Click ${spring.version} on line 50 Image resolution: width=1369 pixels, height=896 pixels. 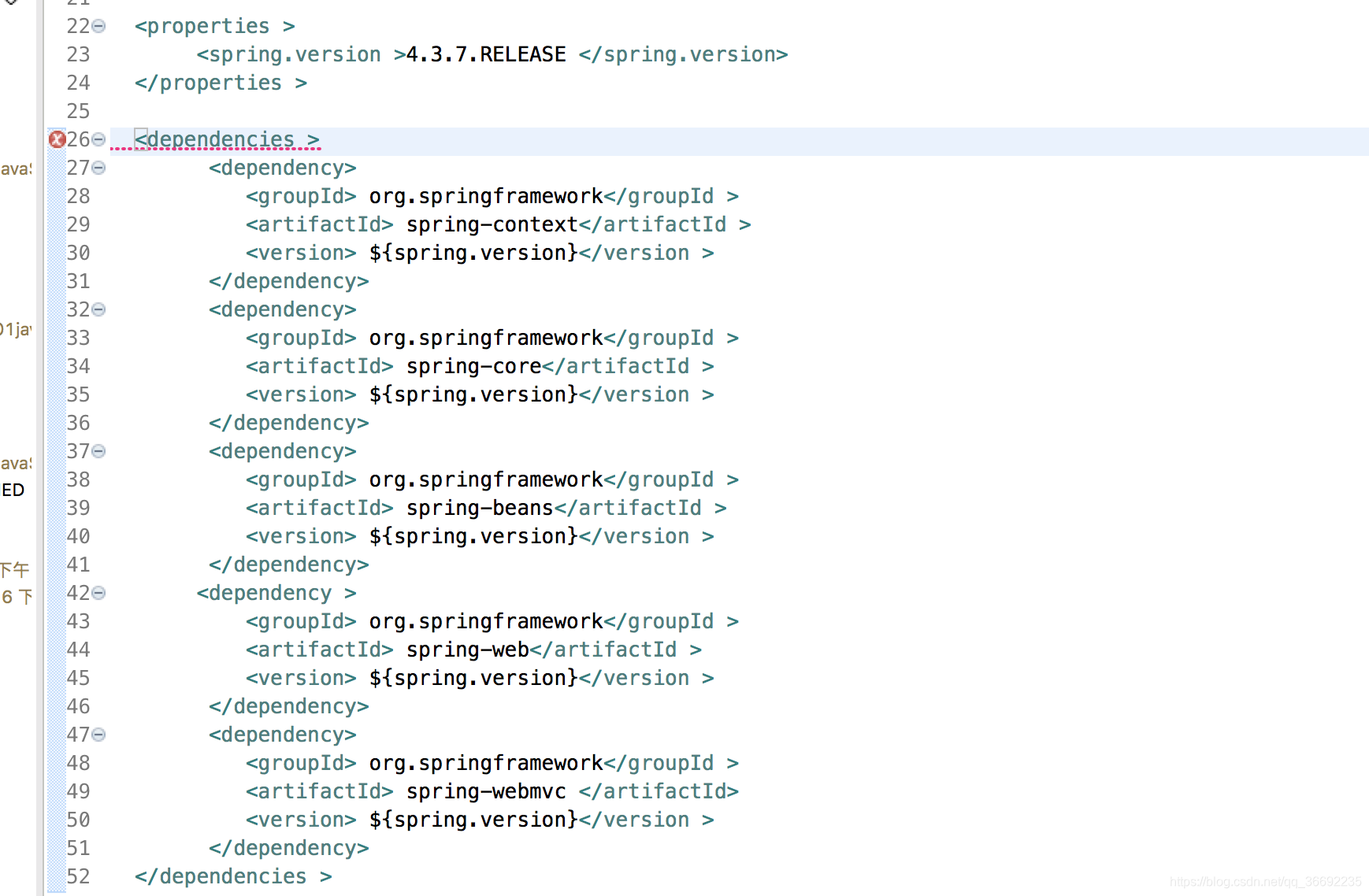473,820
